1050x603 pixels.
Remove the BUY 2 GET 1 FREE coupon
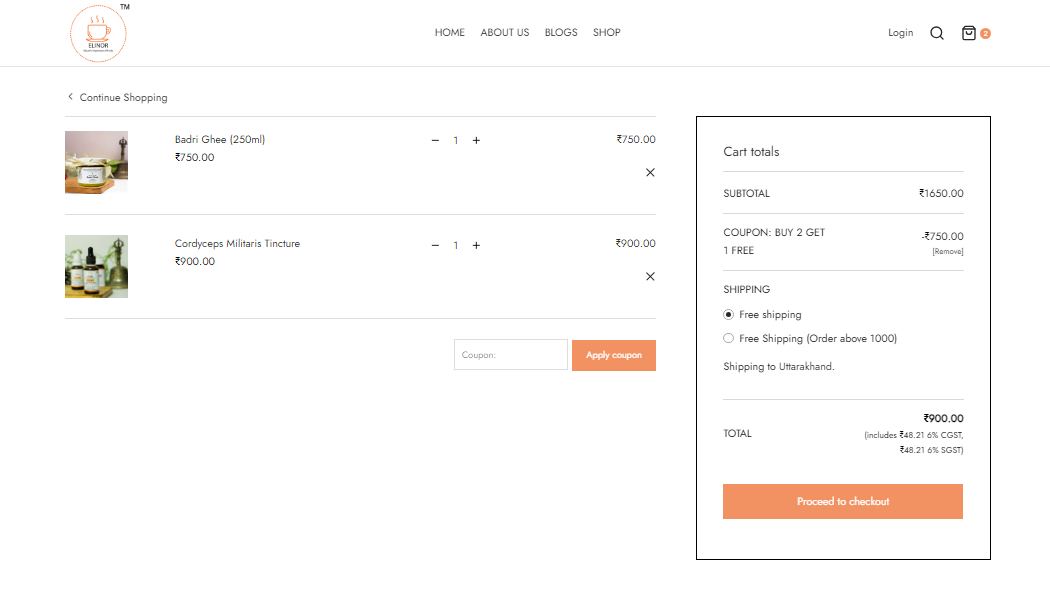click(x=948, y=251)
